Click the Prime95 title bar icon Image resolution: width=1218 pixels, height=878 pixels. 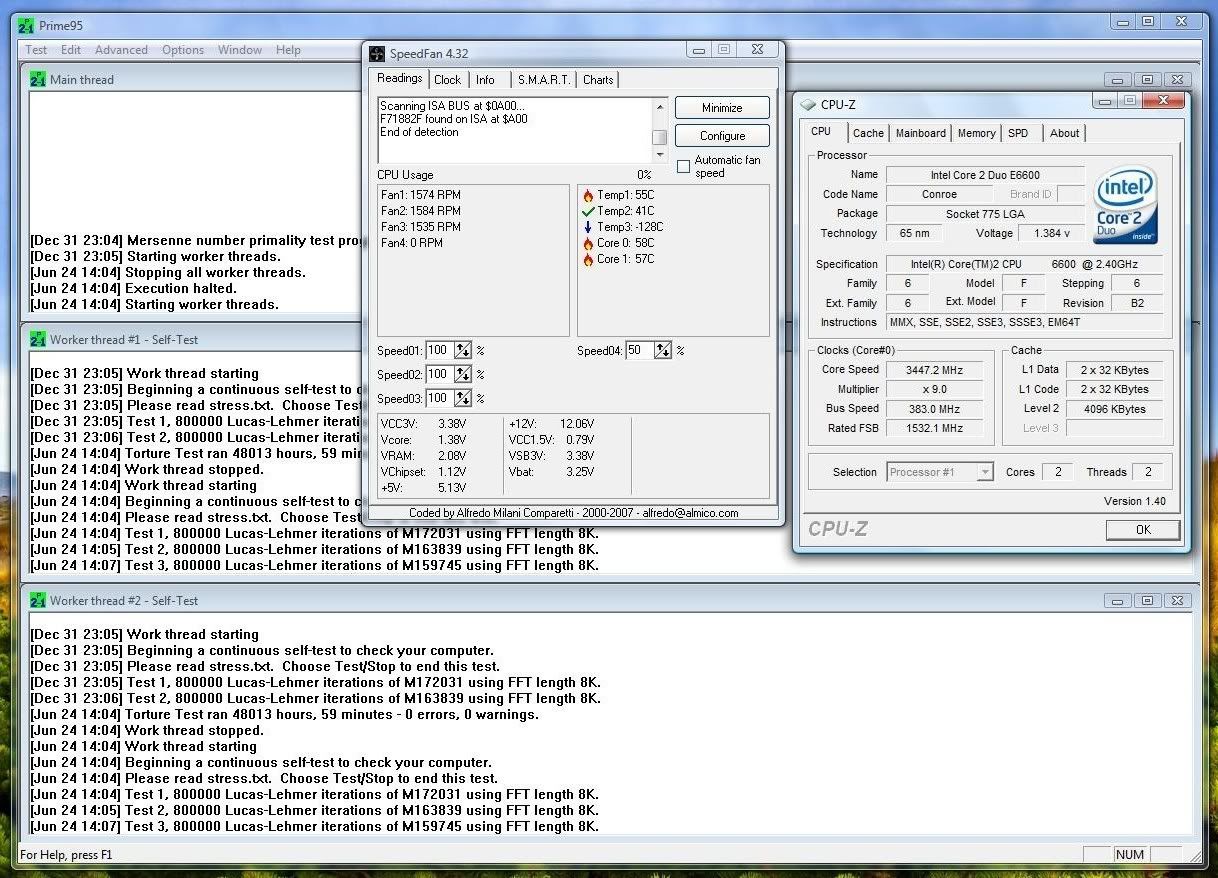pyautogui.click(x=25, y=25)
